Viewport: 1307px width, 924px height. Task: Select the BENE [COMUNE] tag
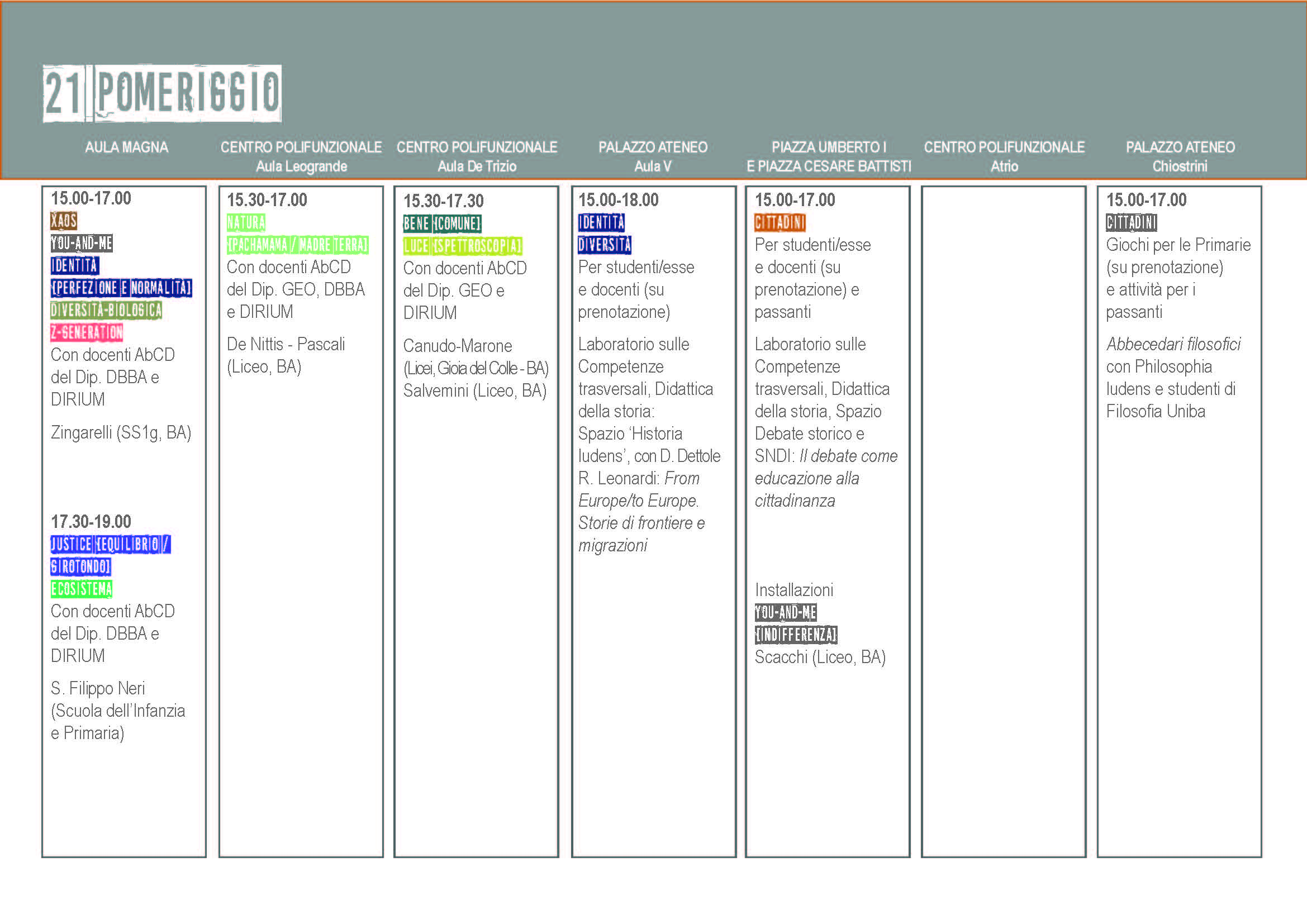[443, 223]
